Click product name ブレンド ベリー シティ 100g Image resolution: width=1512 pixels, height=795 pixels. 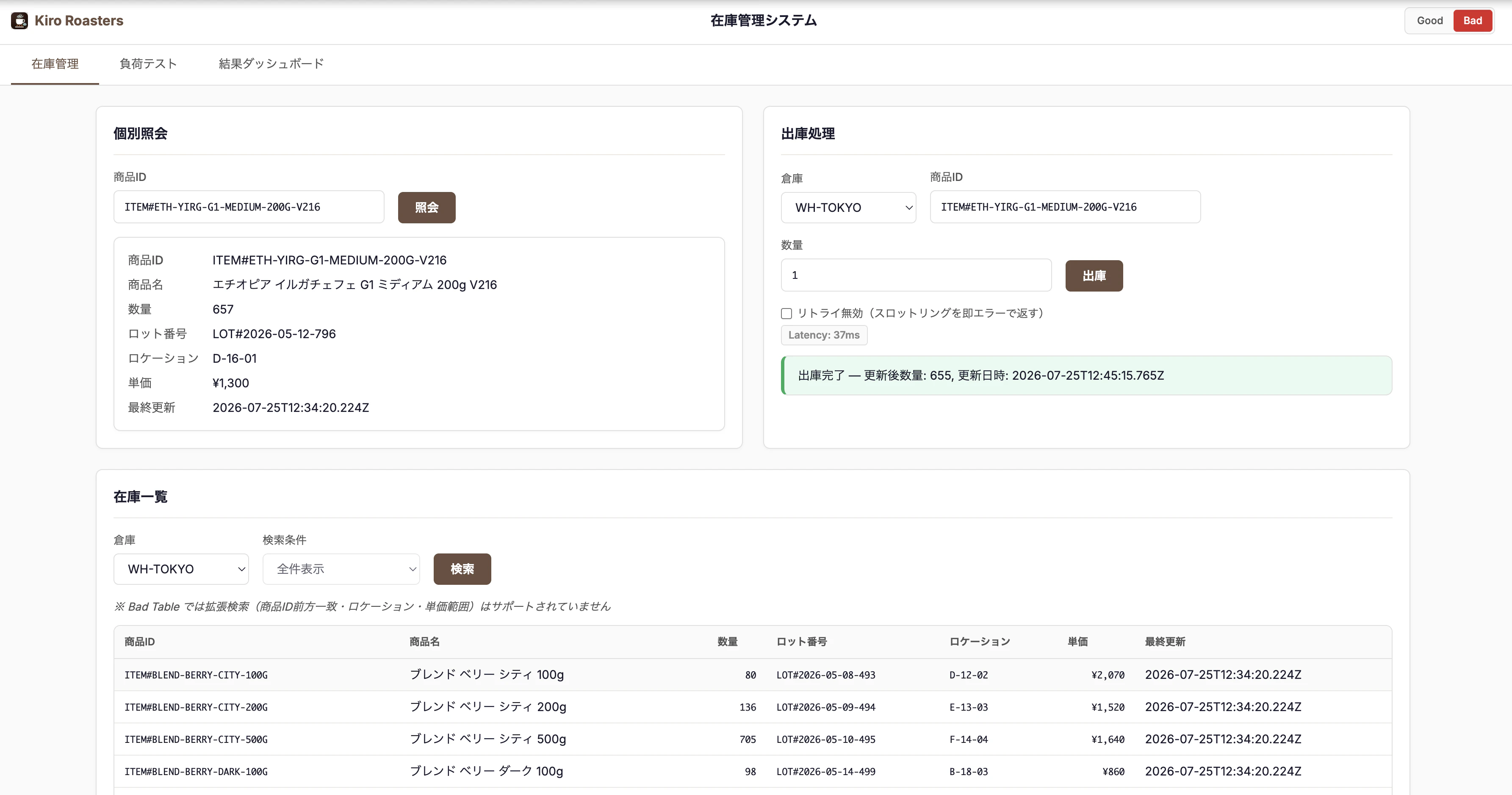pos(487,675)
